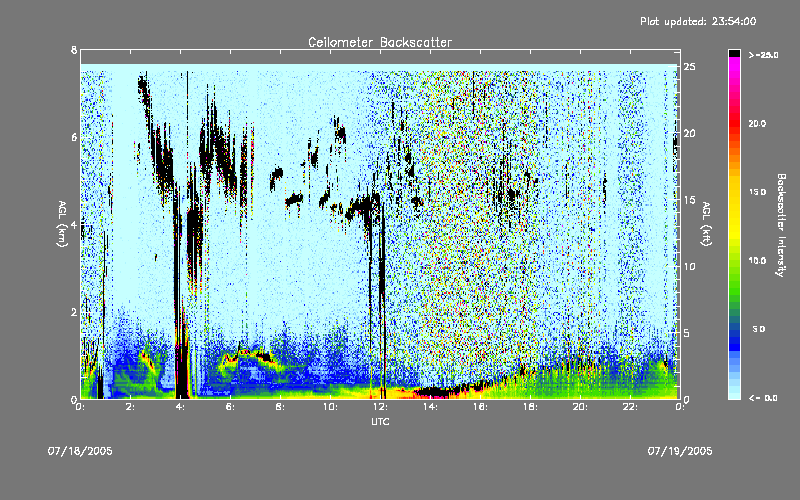Click the '20:' hour tick on x-axis

tap(580, 407)
